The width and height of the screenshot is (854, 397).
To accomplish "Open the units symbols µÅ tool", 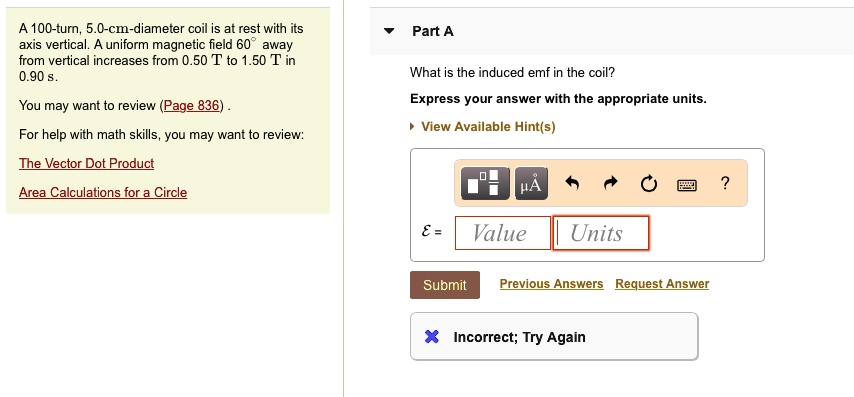I will click(531, 183).
